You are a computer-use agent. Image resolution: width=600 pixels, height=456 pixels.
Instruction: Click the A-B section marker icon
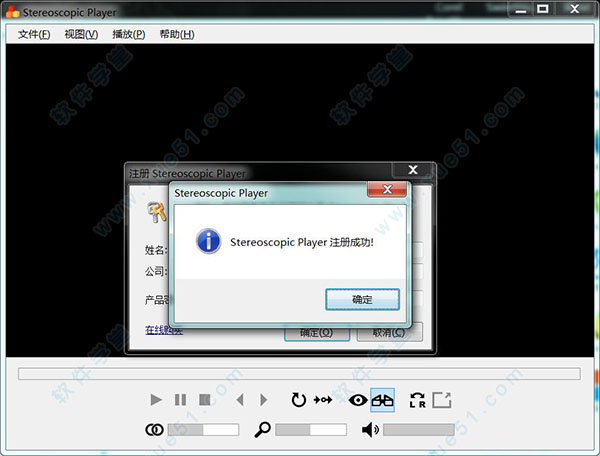[323, 400]
